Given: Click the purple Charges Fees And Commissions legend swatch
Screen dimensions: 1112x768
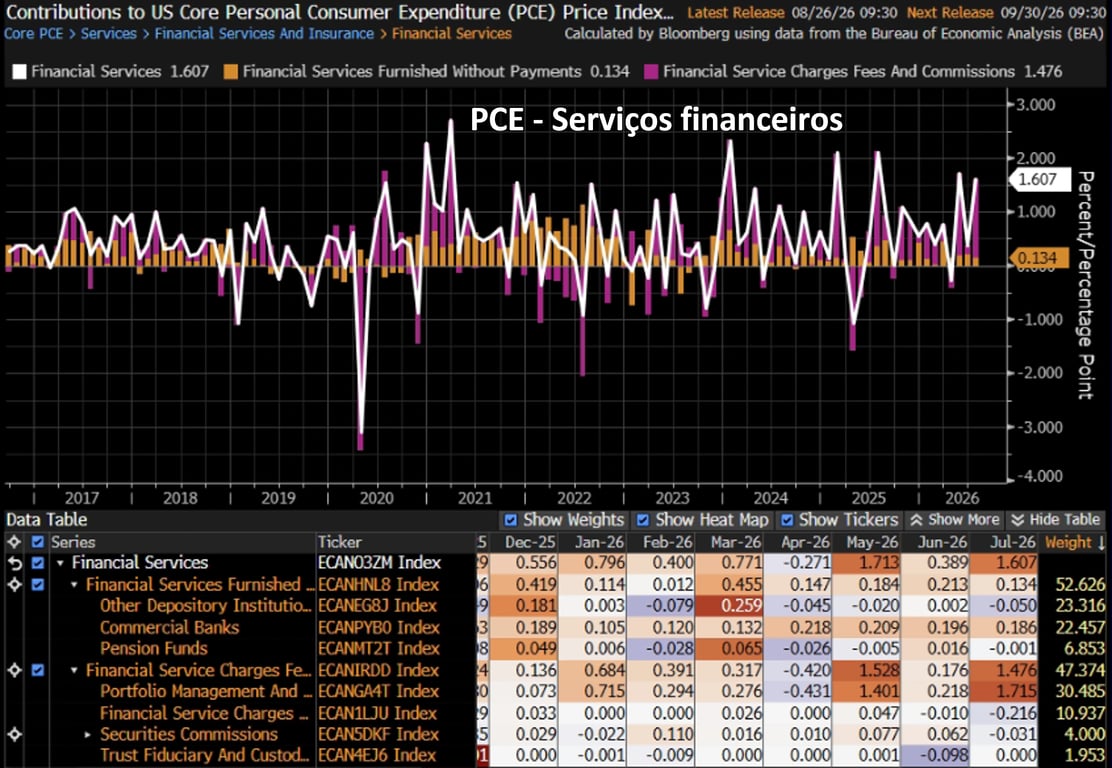Looking at the screenshot, I should point(651,72).
